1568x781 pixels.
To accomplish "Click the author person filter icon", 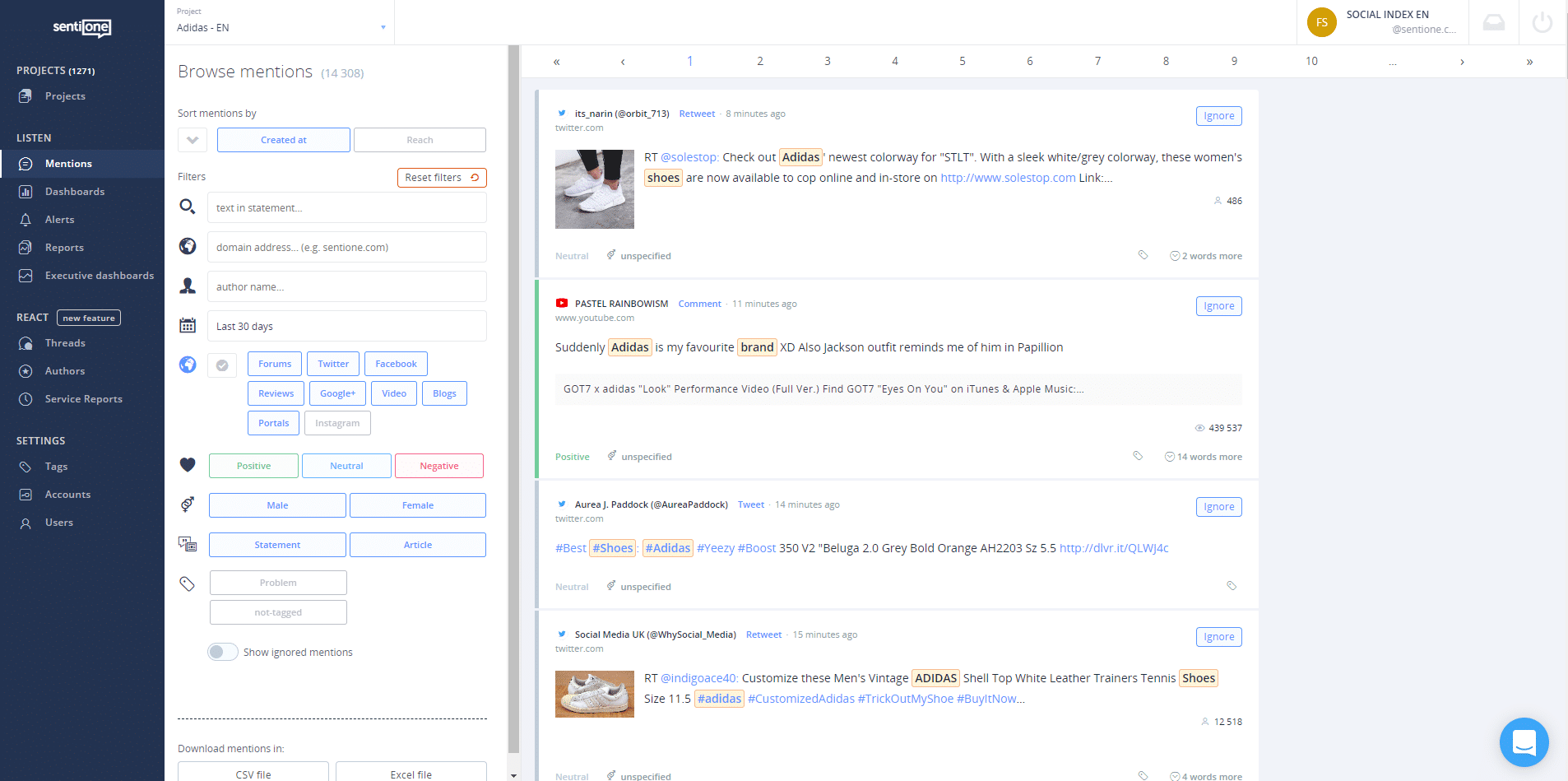I will click(x=188, y=286).
